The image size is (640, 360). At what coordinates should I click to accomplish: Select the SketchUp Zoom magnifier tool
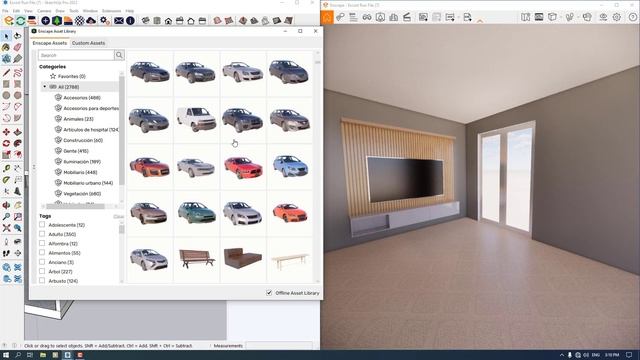[6, 217]
